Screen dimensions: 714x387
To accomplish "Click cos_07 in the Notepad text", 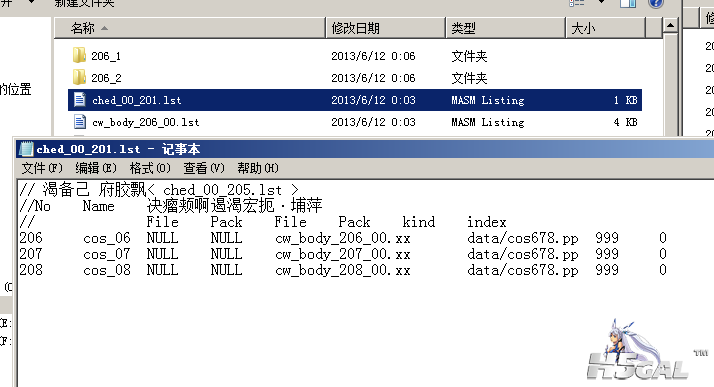I will click(x=107, y=254).
